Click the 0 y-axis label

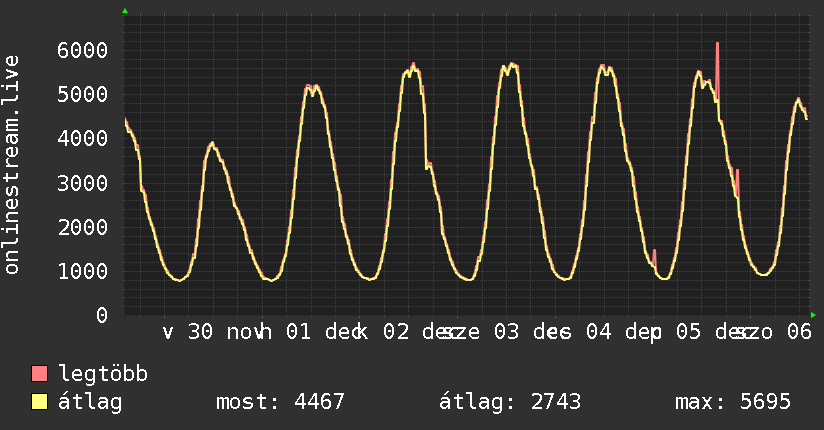point(101,315)
